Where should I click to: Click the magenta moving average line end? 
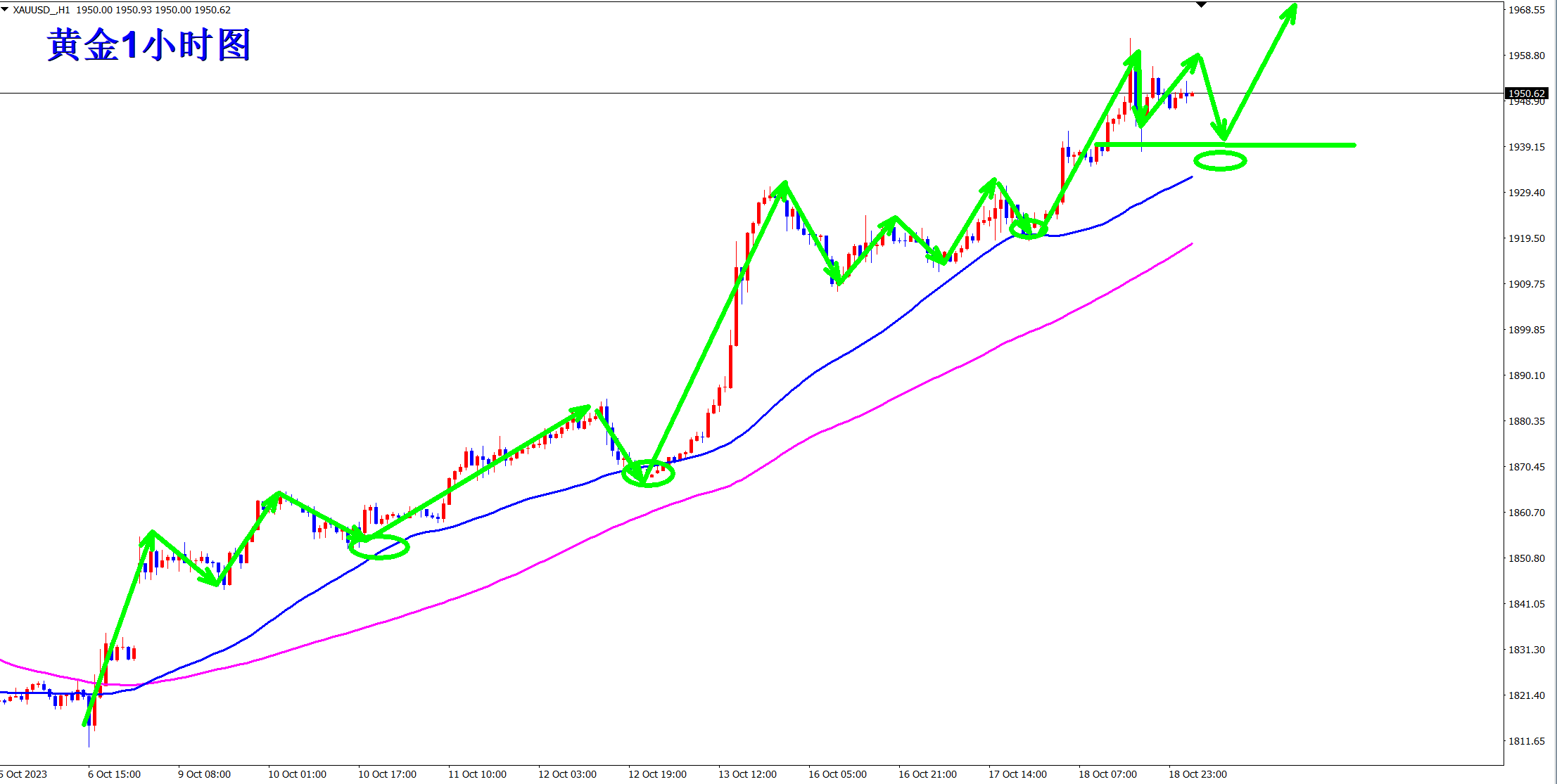click(1191, 244)
